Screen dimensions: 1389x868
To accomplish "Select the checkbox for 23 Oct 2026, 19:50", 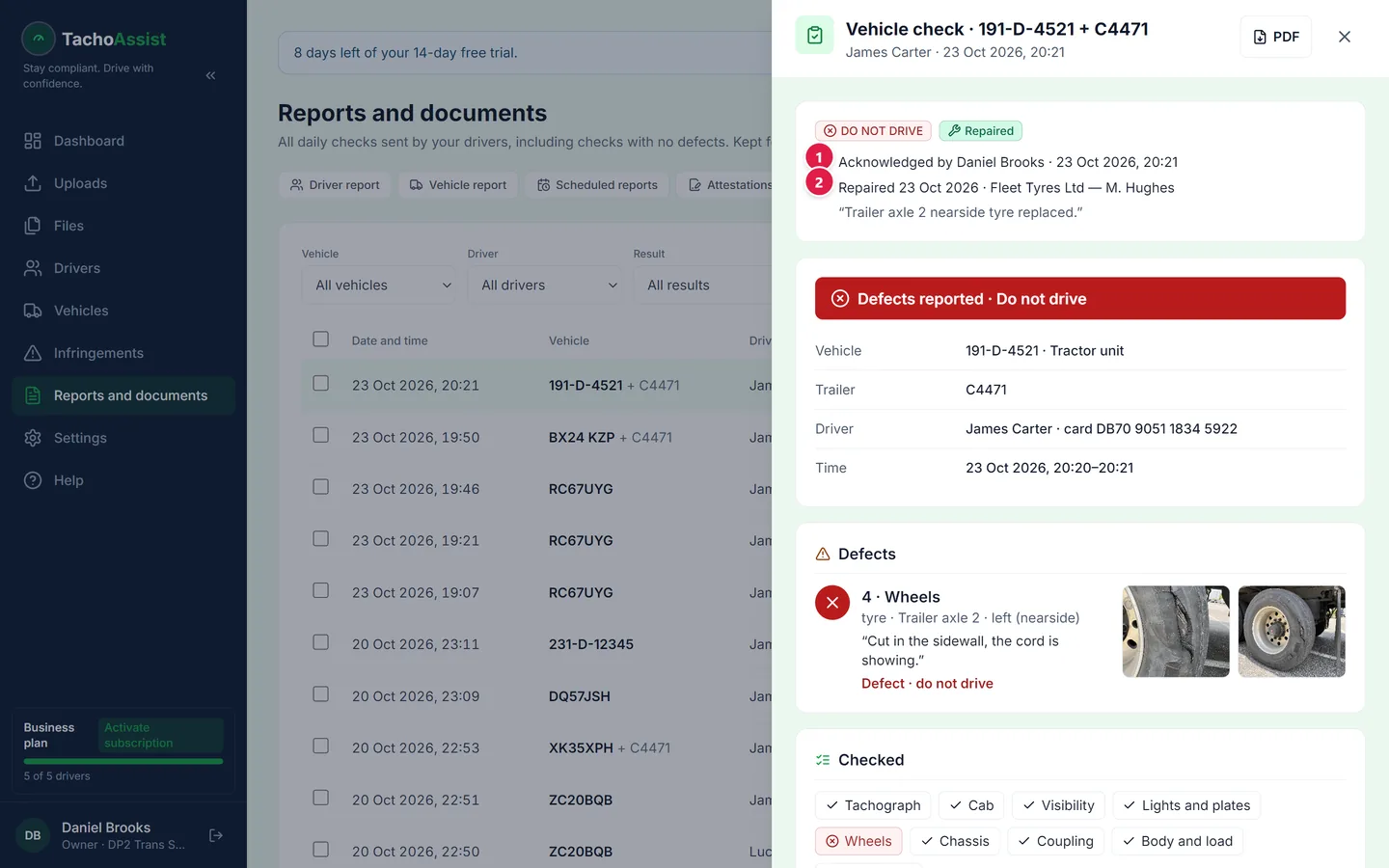I will 321,436.
